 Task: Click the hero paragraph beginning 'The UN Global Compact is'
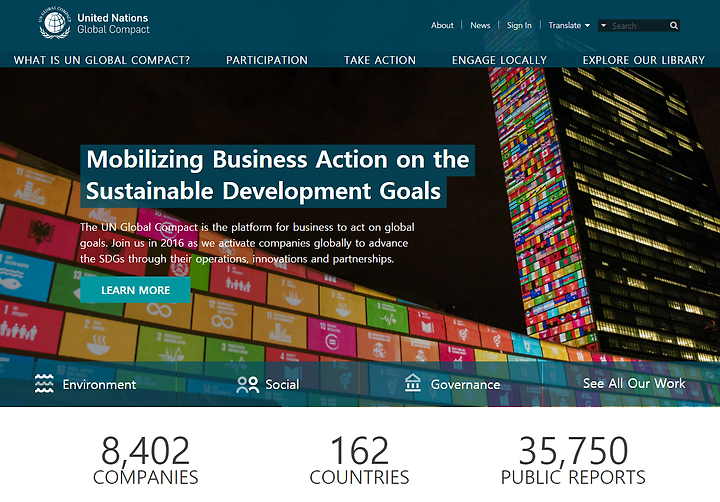247,243
